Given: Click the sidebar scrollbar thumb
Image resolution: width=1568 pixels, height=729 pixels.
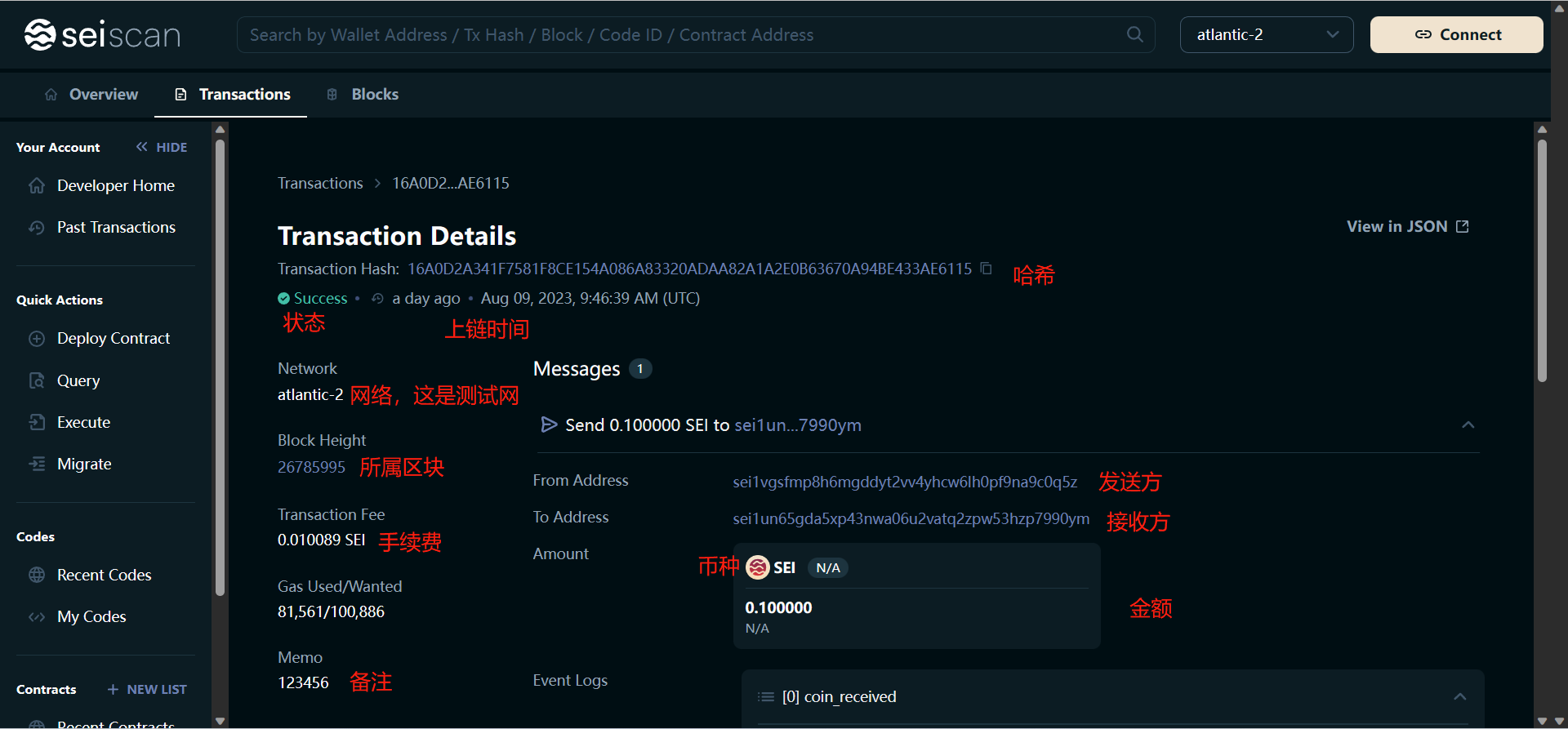Looking at the screenshot, I should 220,367.
